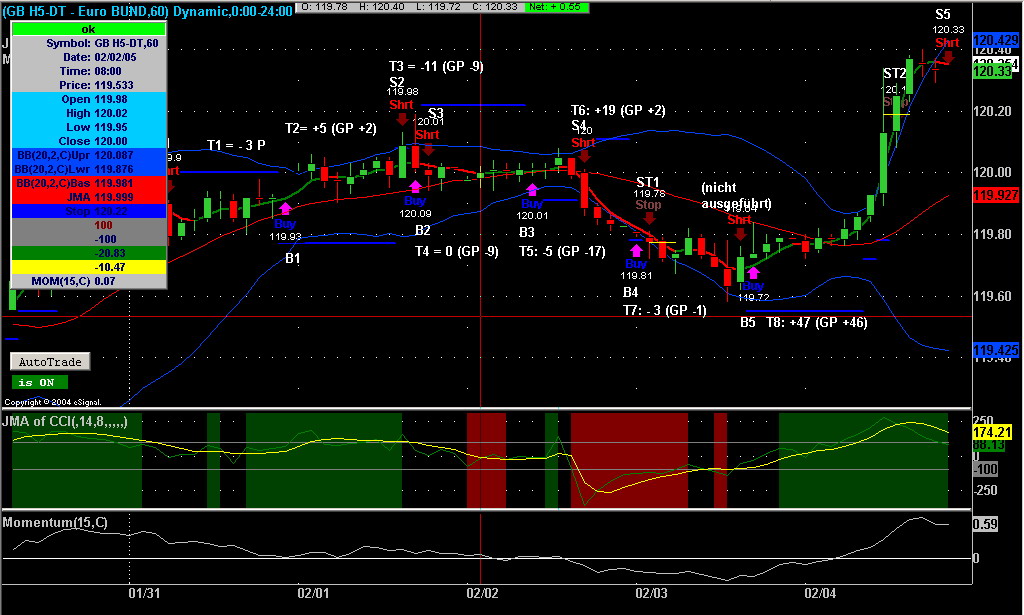1024x615 pixels.
Task: Click the blue 'Stop 120.22' row
Action: [89, 211]
